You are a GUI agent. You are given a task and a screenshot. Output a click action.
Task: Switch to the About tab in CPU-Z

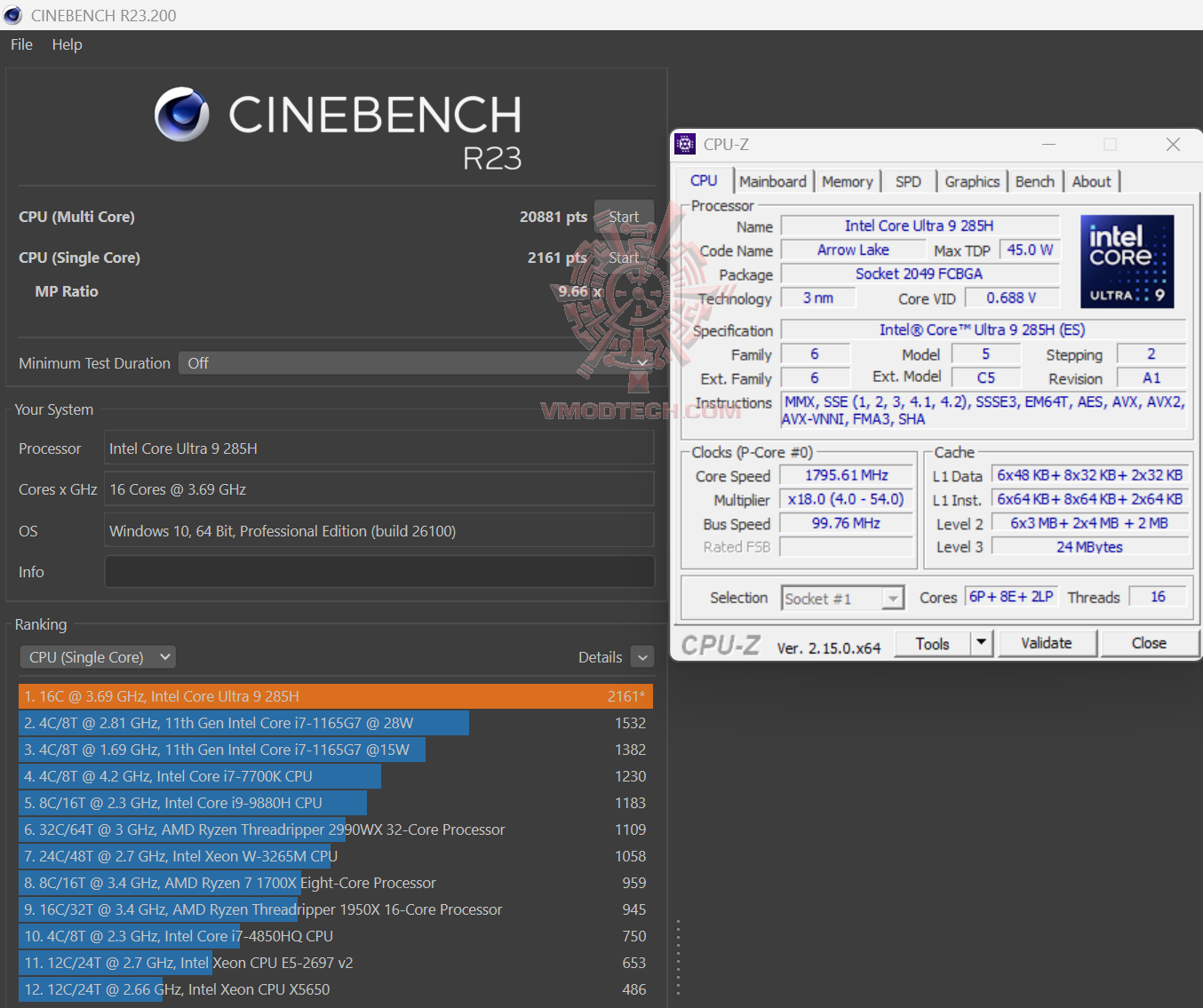point(1091,181)
